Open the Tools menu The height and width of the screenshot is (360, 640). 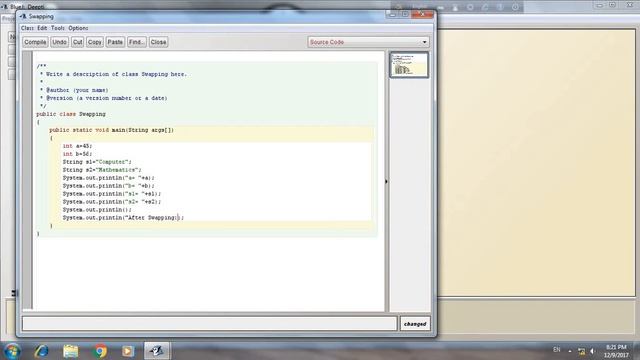coord(58,28)
